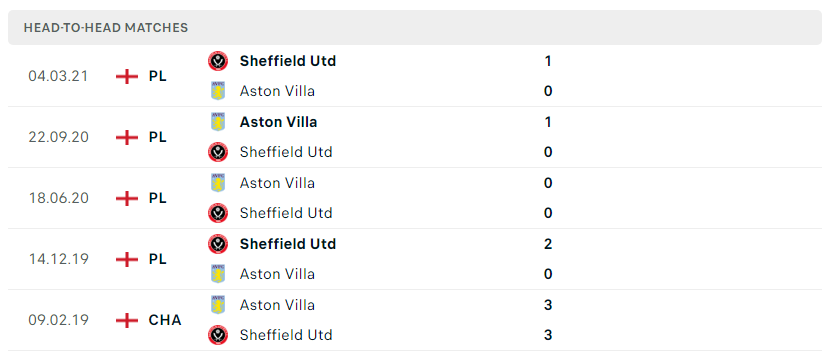Click Aston Villa score 3 in 09.02.19 match
Screen dimensions: 823x360
coord(548,305)
